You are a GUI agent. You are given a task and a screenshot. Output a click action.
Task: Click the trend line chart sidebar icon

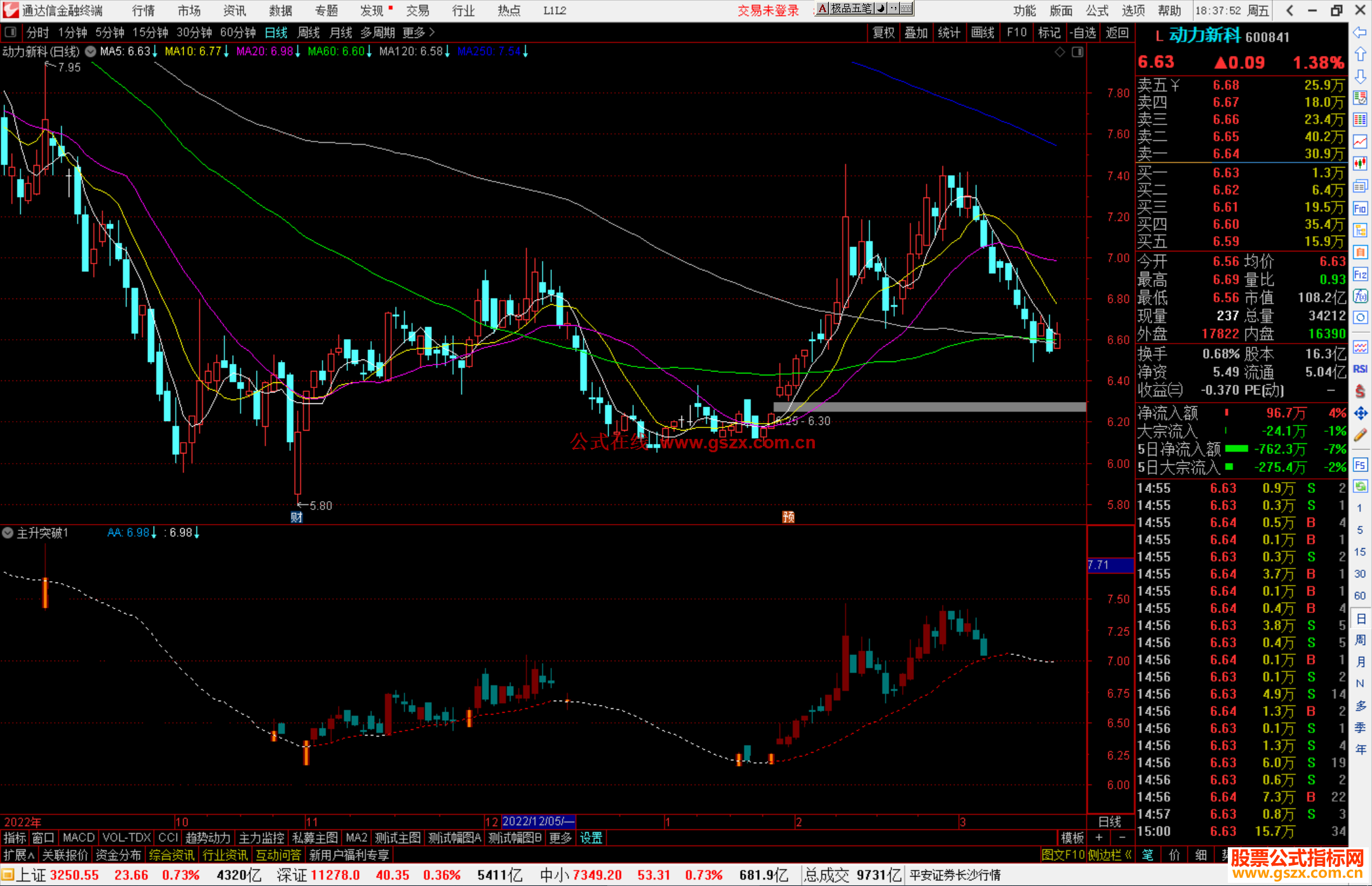point(1360,142)
